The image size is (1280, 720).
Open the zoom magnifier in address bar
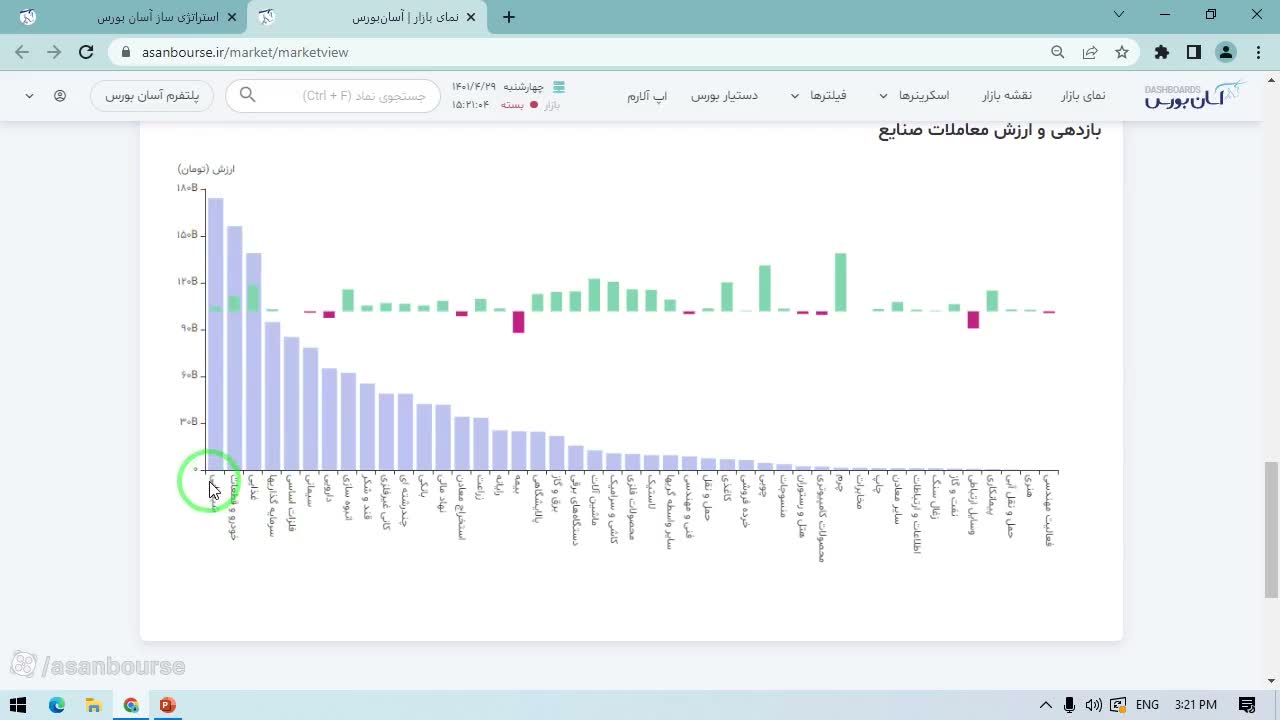(1057, 52)
